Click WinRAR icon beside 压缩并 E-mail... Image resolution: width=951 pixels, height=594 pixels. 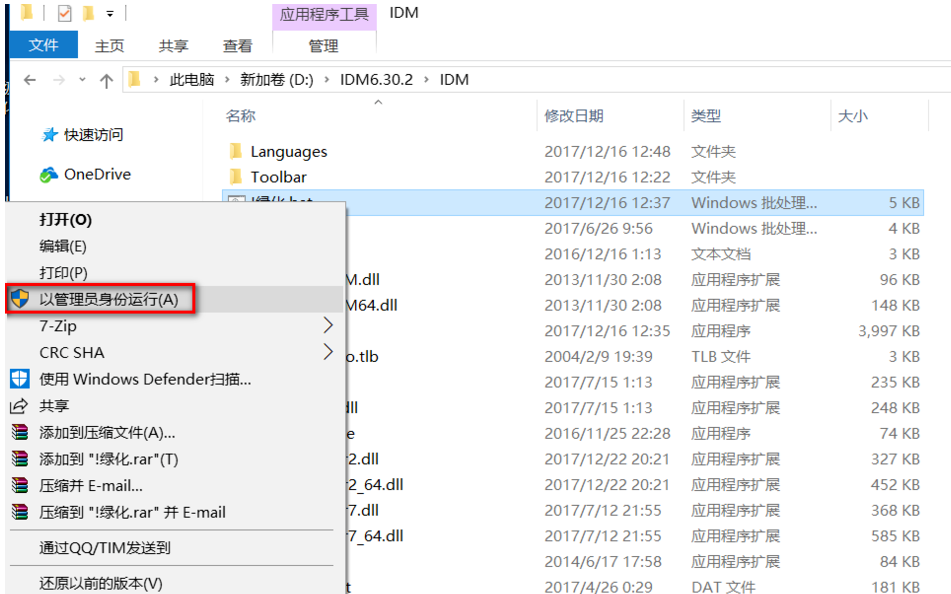pos(20,485)
